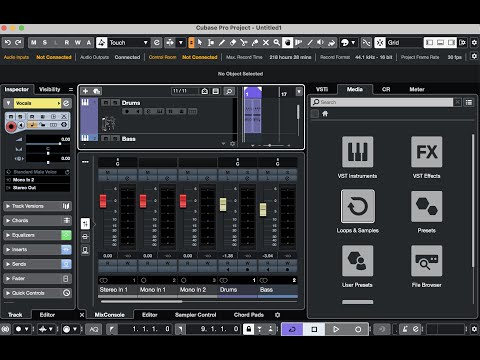Expand Chords inspector section
Screen dimensions: 480x360
[38, 220]
